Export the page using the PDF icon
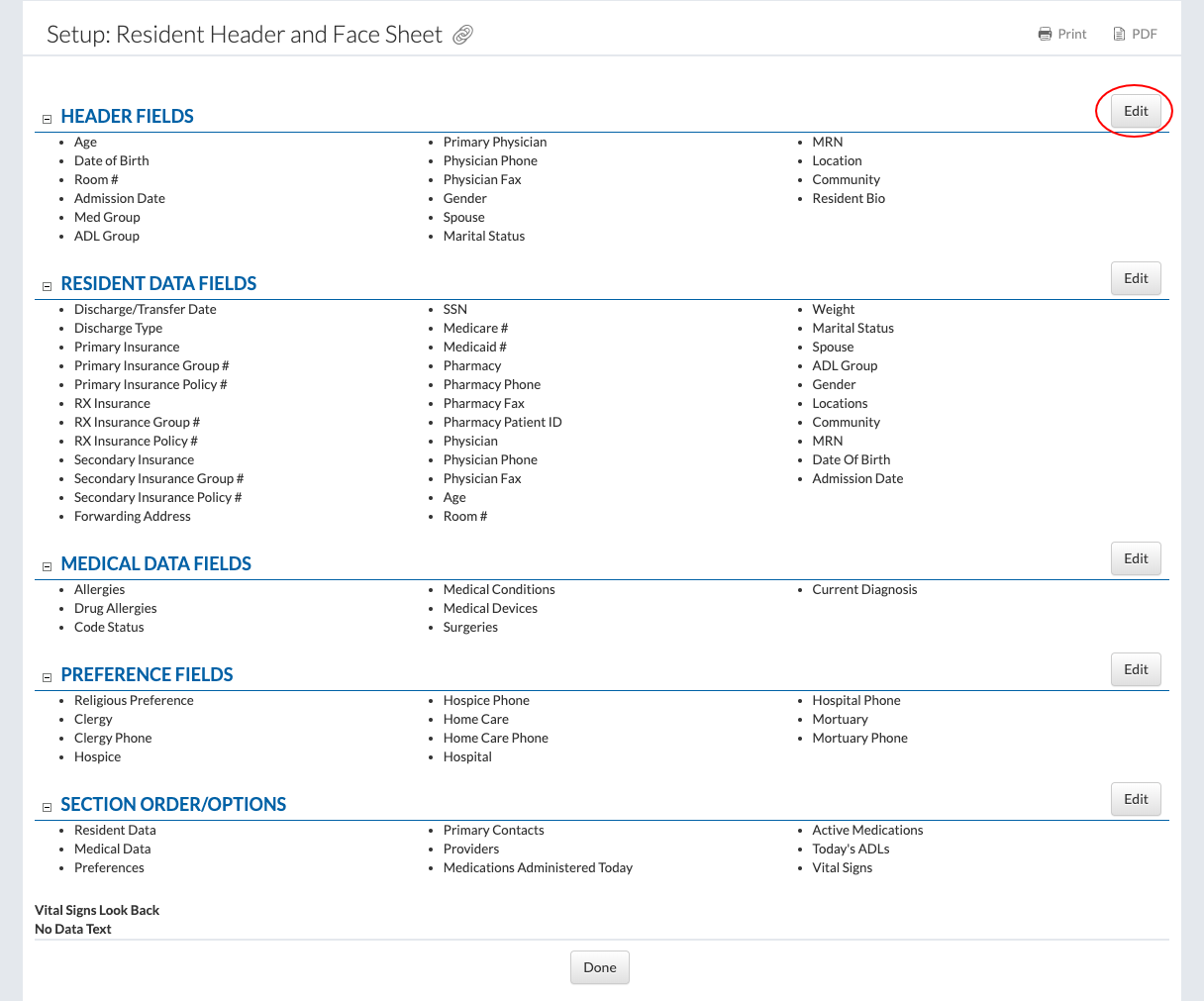Image resolution: width=1204 pixels, height=1001 pixels. tap(1119, 35)
